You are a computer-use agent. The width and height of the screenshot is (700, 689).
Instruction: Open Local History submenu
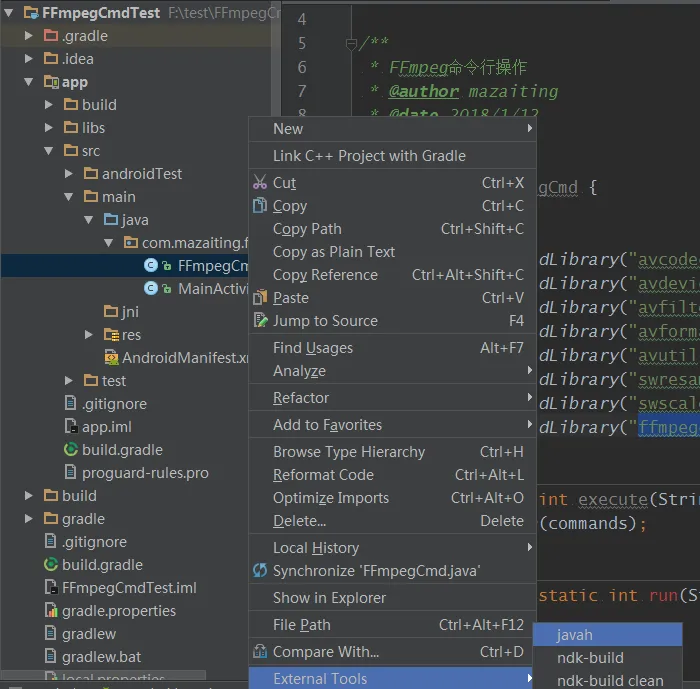[392, 548]
